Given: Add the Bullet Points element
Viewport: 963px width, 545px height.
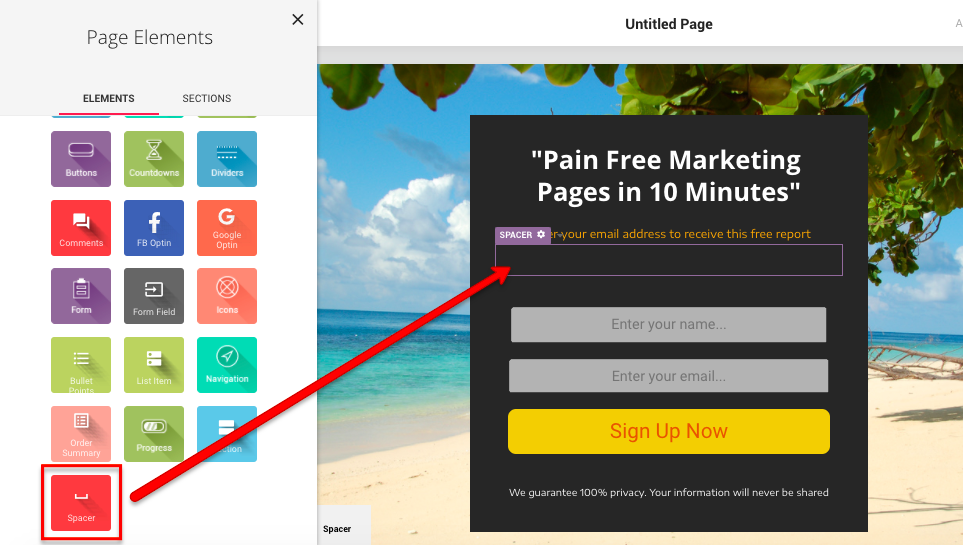Looking at the screenshot, I should pos(81,365).
